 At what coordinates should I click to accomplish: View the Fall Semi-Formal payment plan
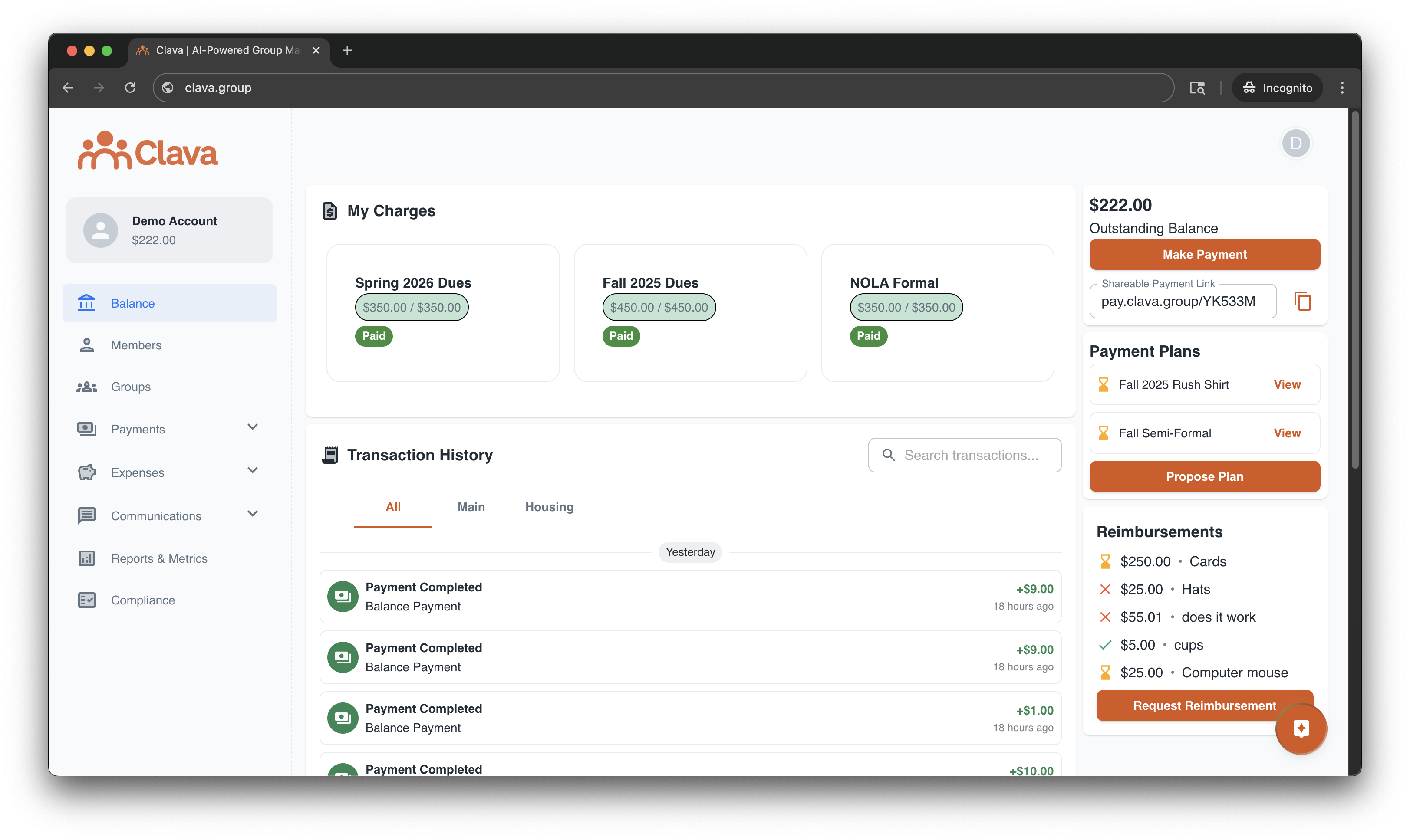click(1287, 433)
